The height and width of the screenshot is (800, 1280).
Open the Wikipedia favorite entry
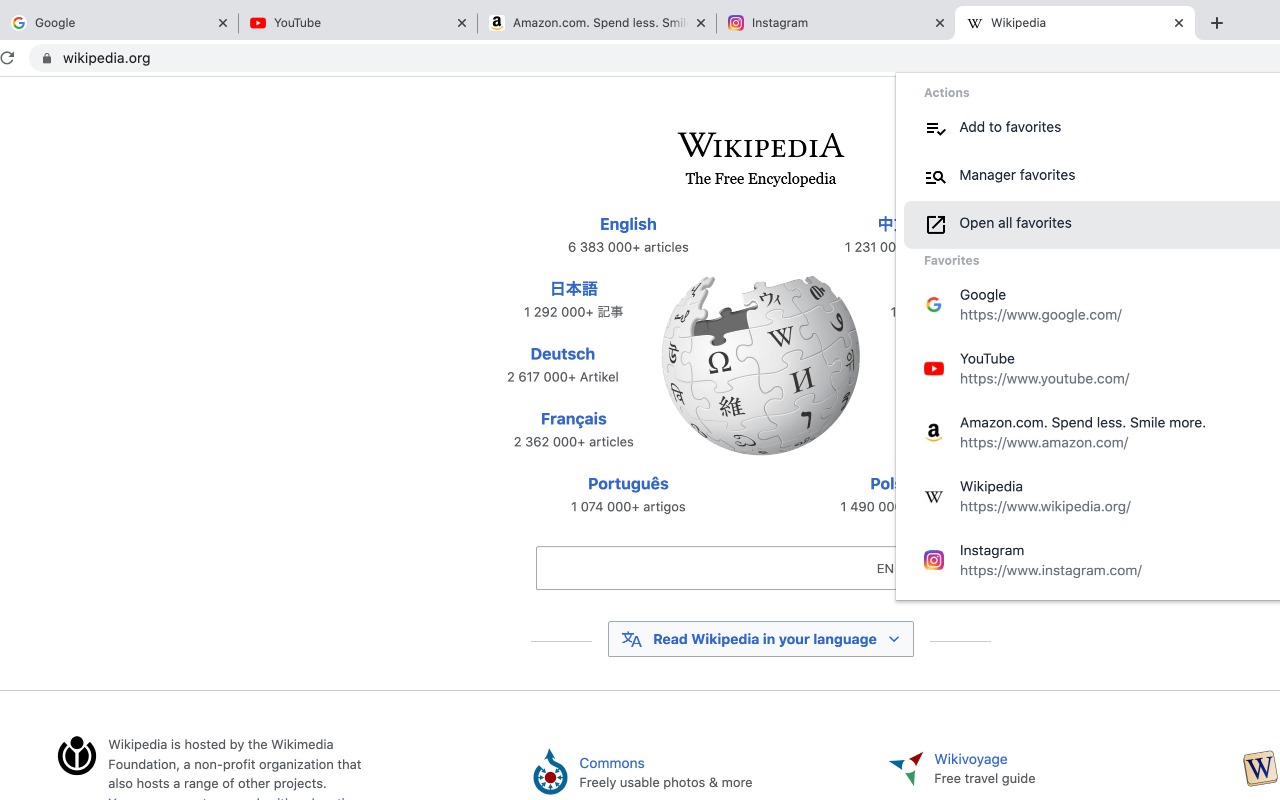[x=1092, y=497]
